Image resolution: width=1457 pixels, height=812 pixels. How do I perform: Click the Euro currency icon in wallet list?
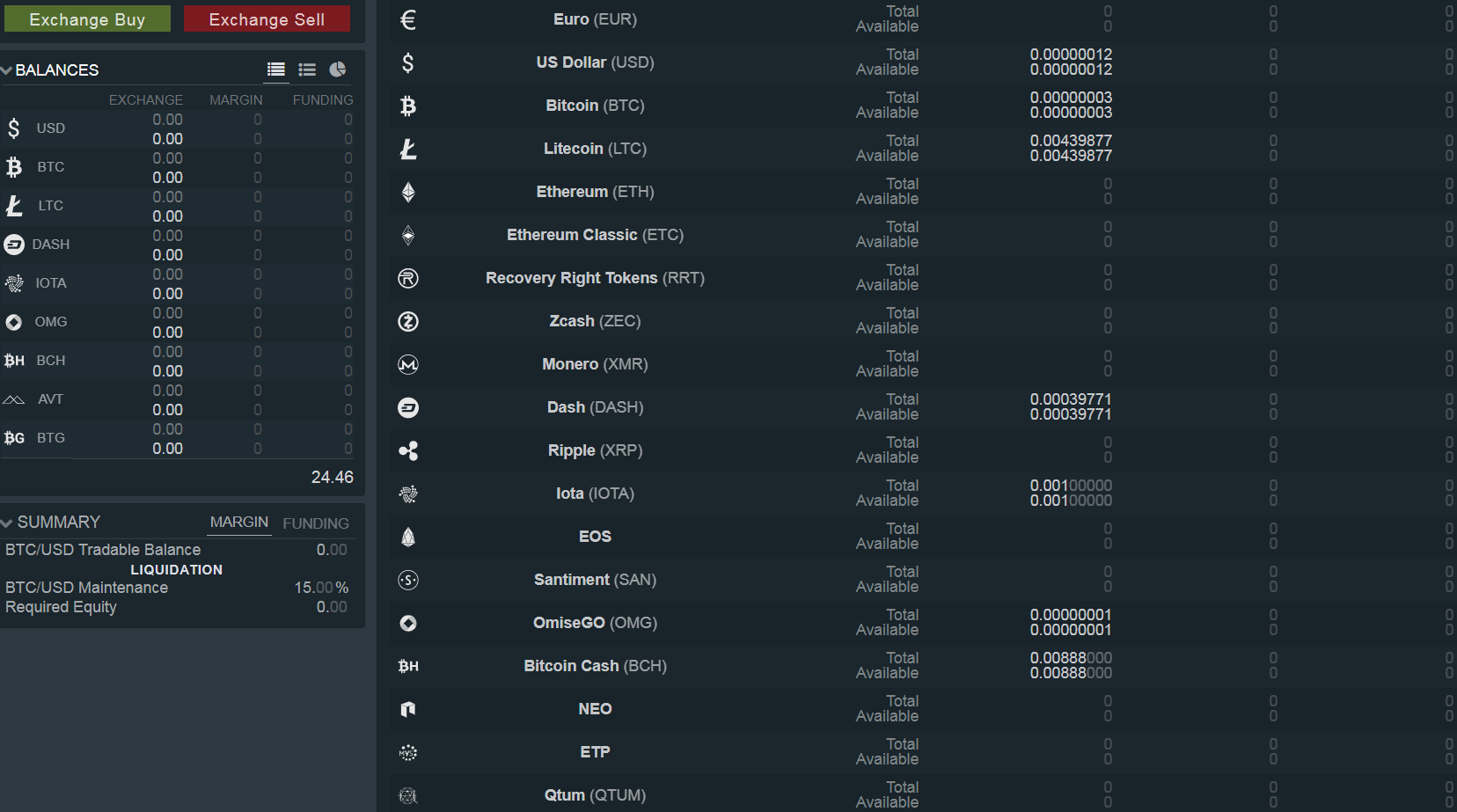pyautogui.click(x=408, y=19)
